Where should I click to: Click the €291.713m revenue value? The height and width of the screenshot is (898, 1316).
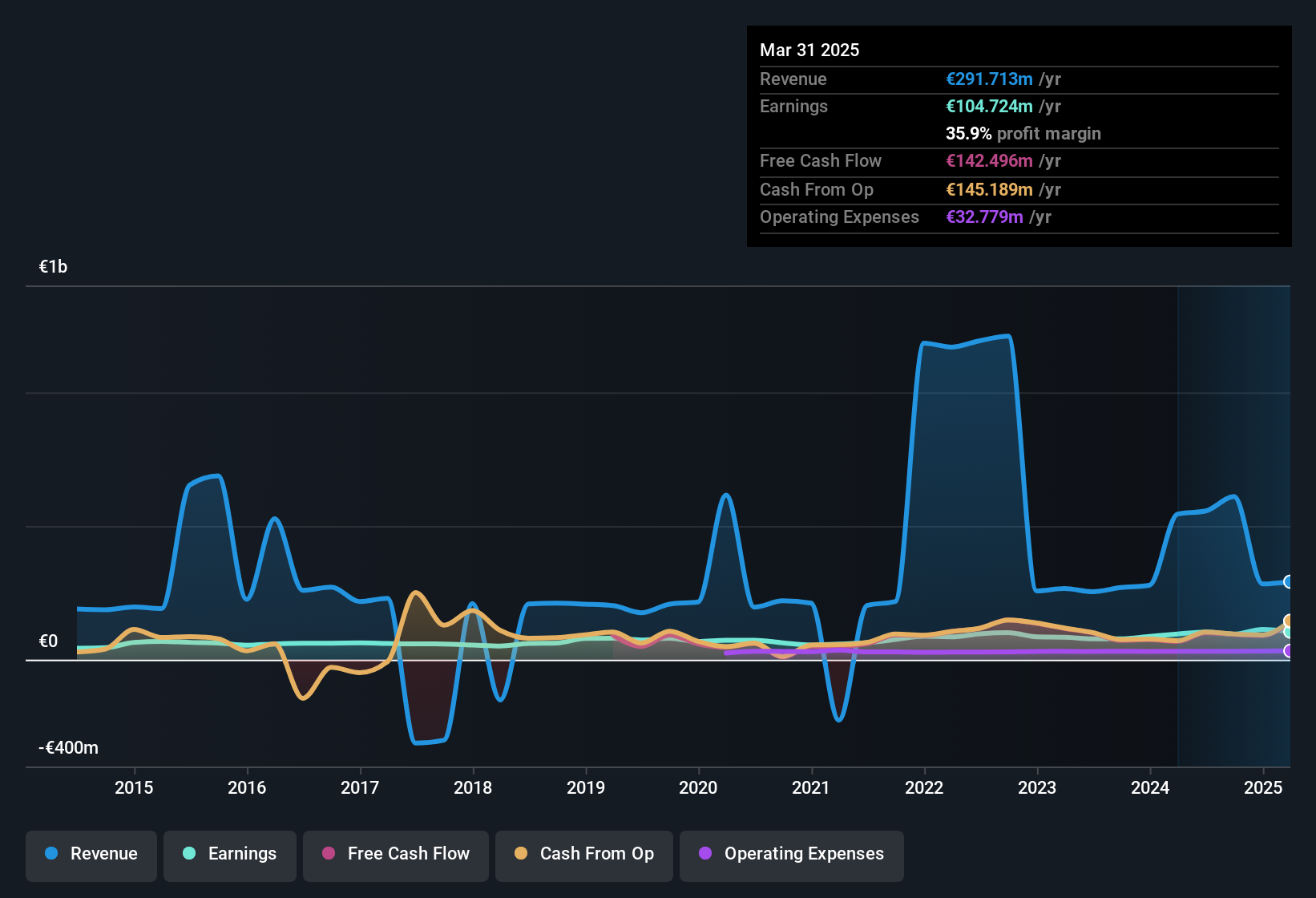[989, 79]
